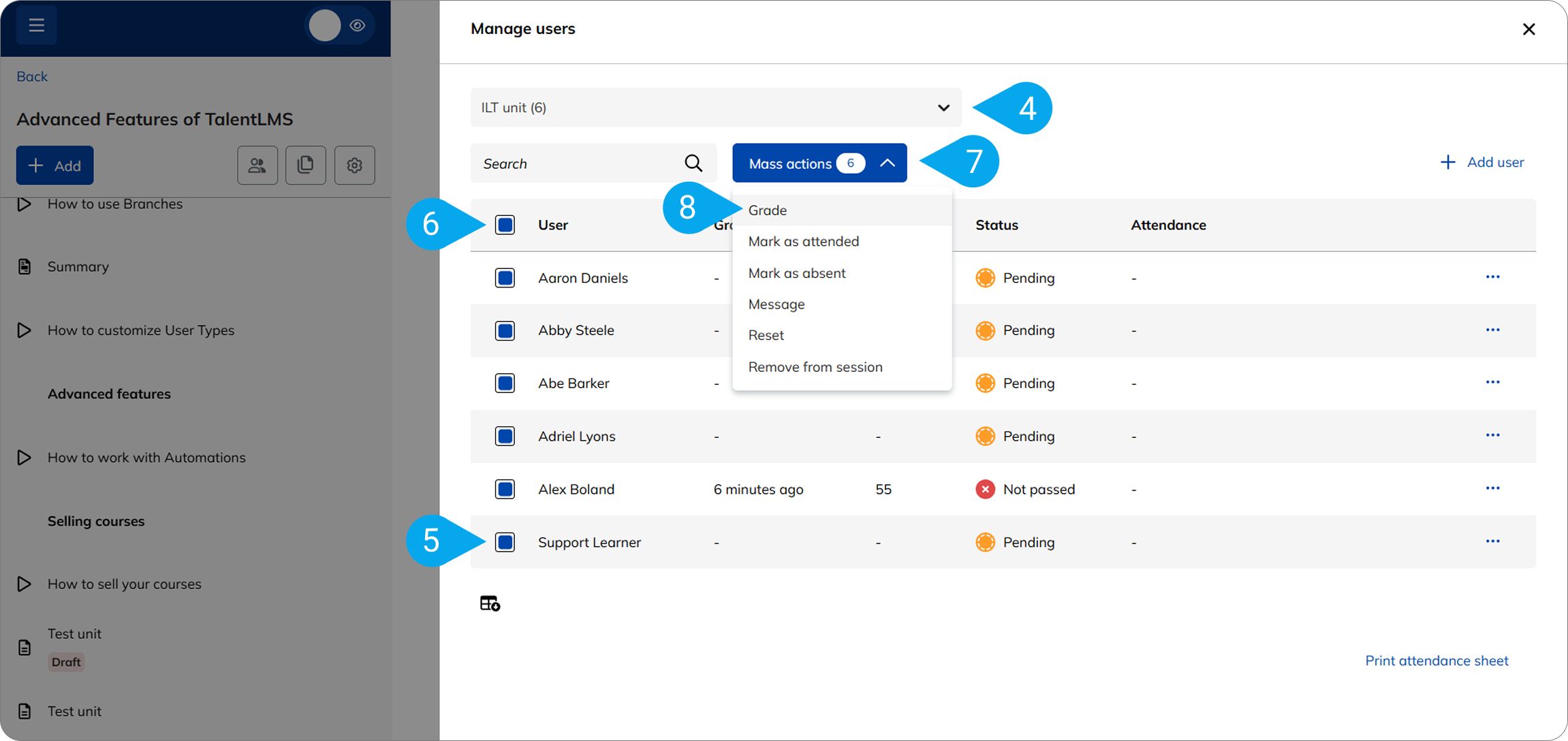Click the Attendance column header
The width and height of the screenshot is (1568, 741).
point(1168,225)
